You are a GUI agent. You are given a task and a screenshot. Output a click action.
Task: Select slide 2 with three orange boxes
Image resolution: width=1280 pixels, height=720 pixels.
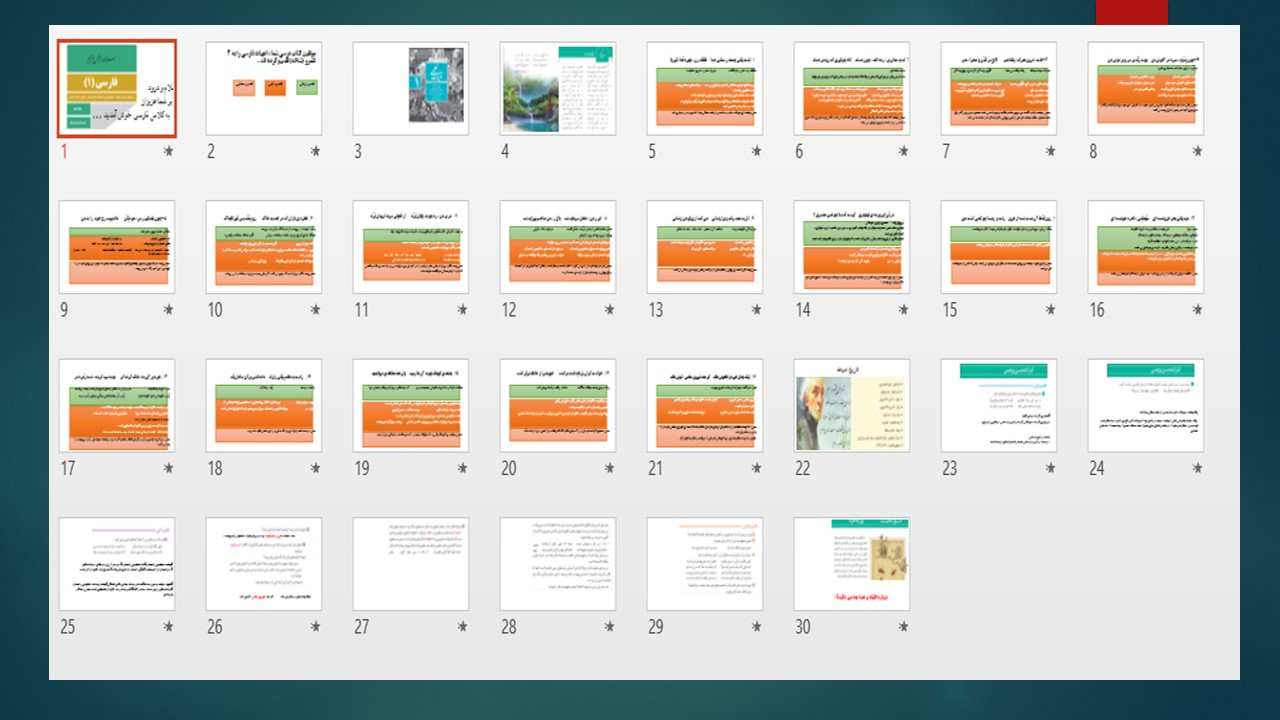264,88
